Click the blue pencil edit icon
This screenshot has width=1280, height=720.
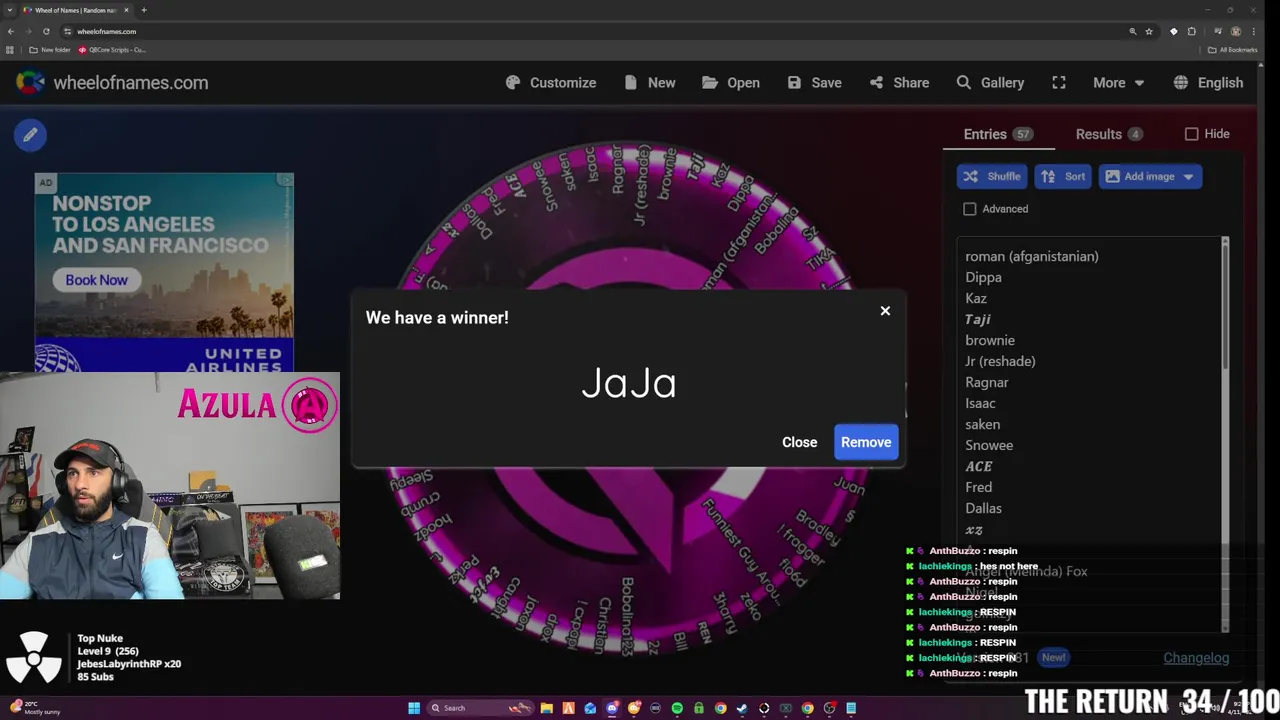click(30, 134)
